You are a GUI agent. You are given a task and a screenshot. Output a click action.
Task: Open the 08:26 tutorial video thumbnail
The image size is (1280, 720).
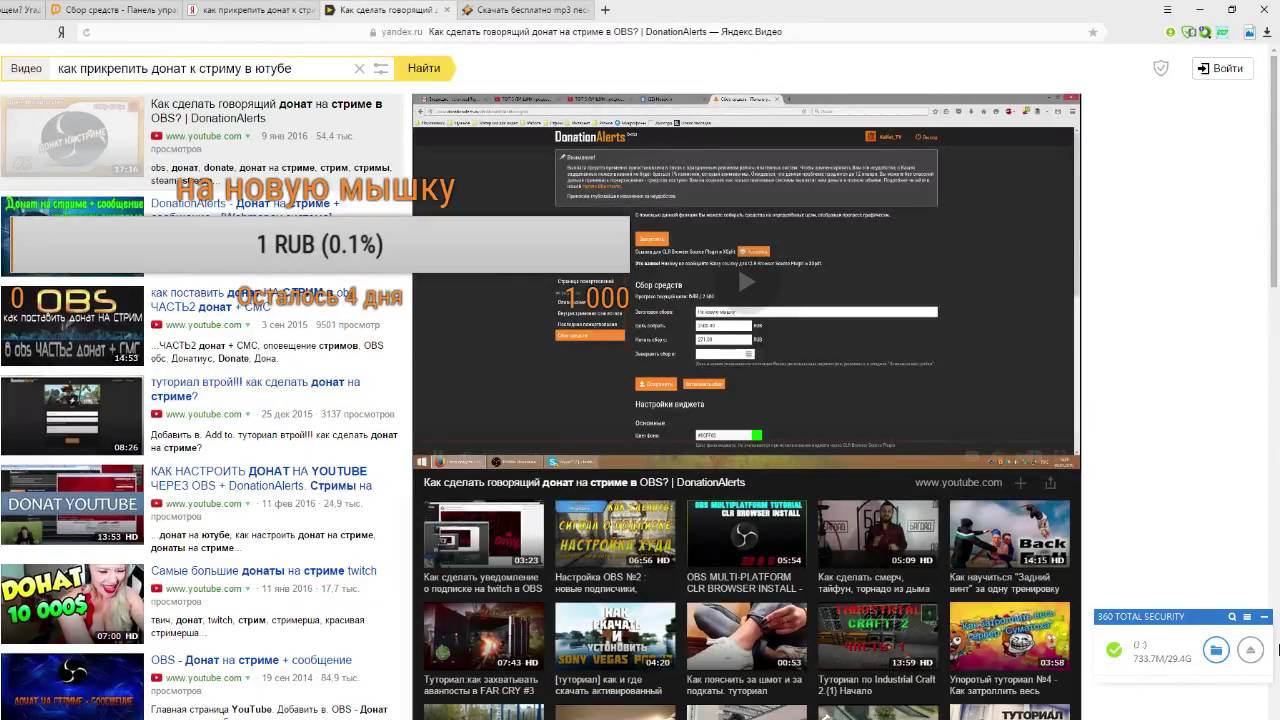(x=72, y=415)
